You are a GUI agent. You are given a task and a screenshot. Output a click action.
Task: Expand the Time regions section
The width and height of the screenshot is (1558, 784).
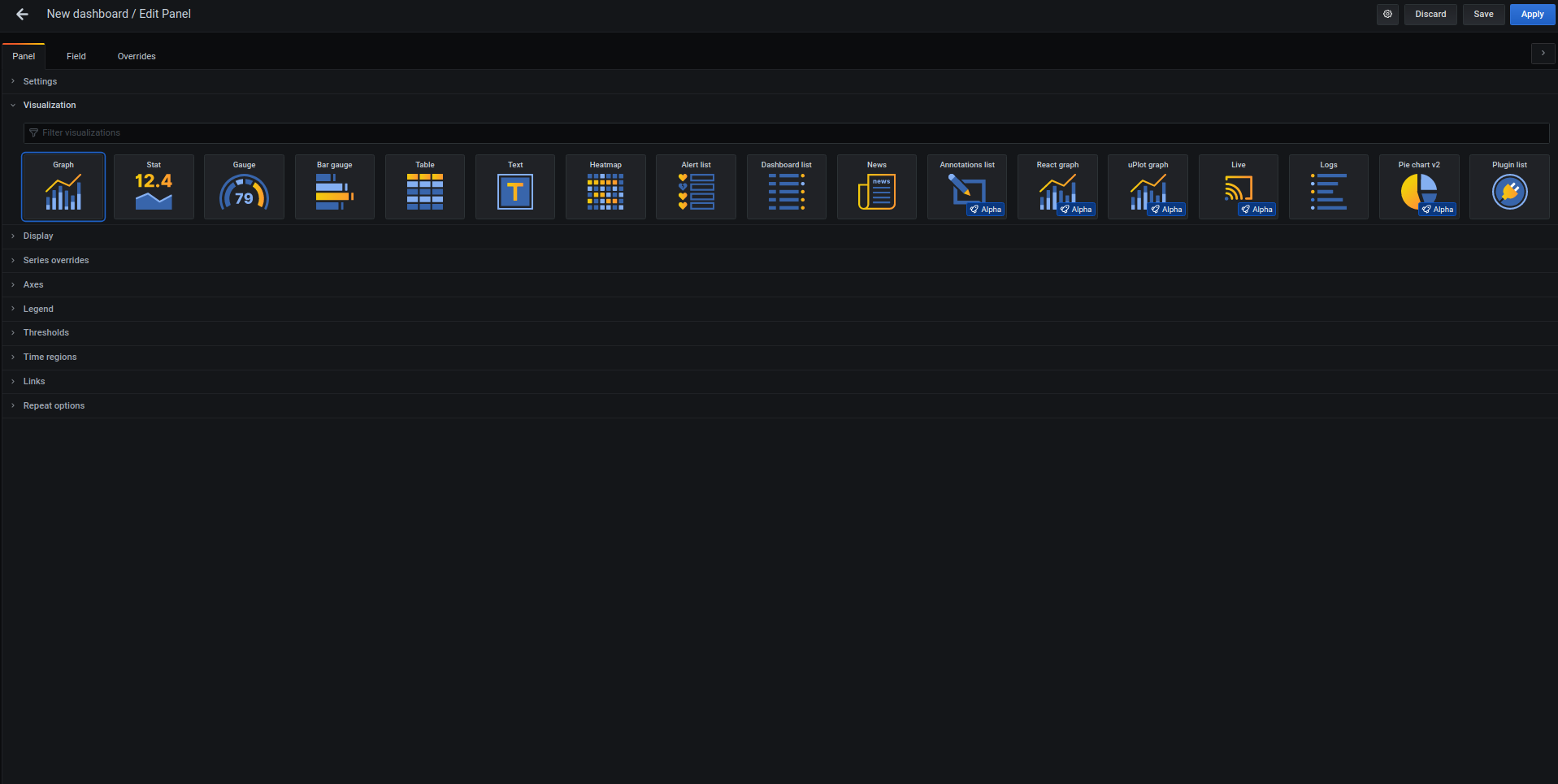779,357
